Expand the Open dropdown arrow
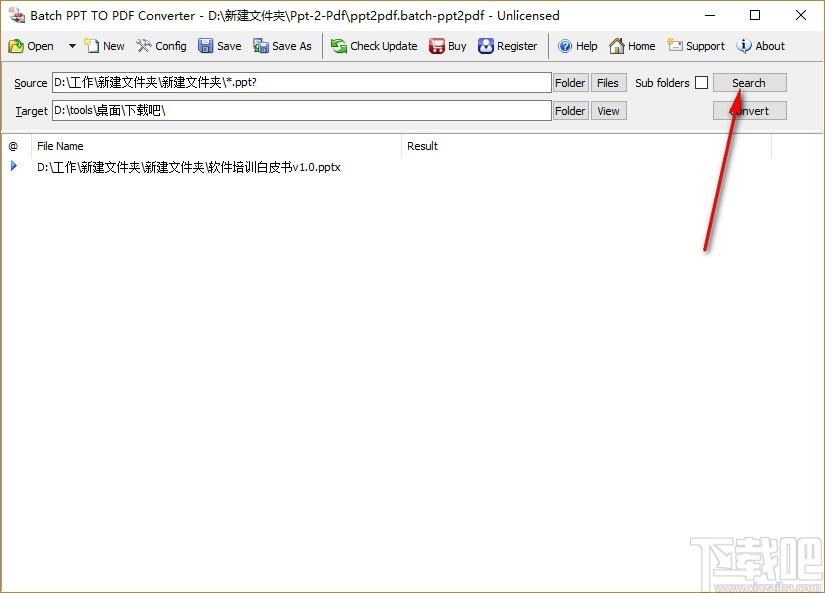 72,46
